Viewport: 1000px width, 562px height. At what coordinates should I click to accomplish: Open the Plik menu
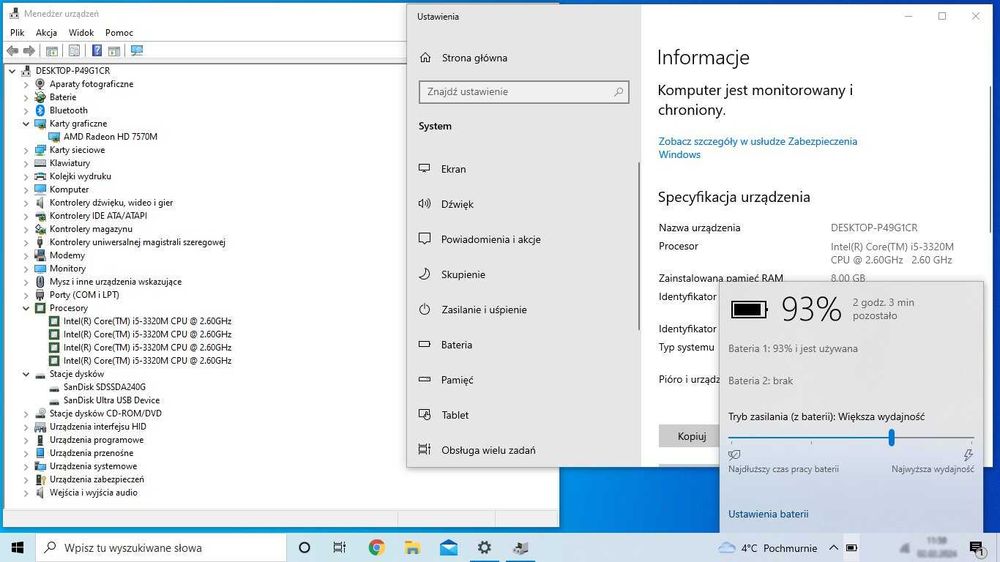(17, 33)
